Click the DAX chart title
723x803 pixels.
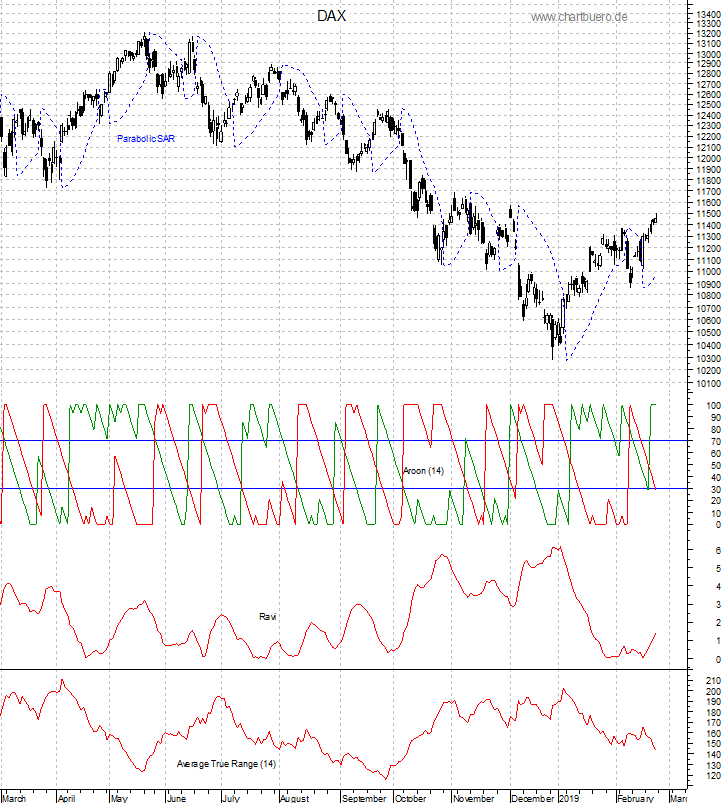(331, 16)
